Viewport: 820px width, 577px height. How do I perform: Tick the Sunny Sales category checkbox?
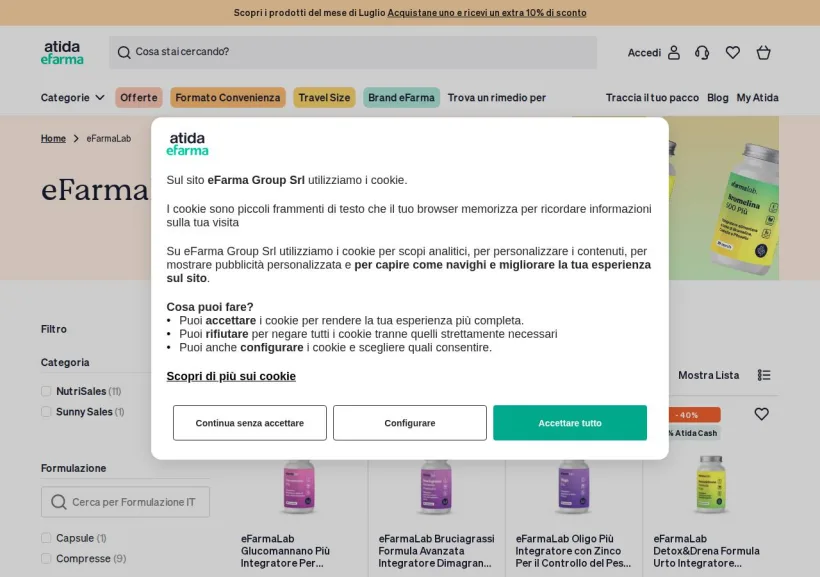46,412
